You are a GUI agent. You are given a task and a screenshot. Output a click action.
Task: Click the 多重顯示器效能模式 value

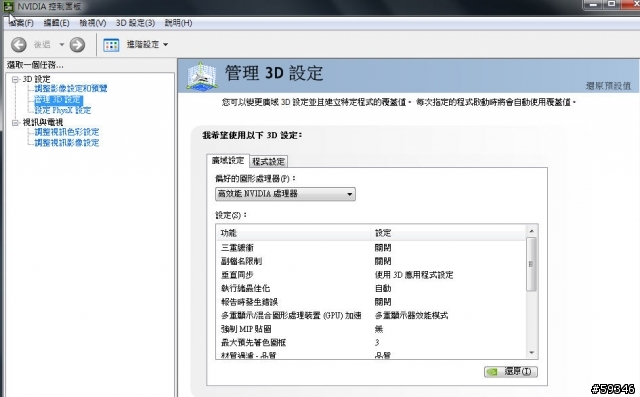click(x=411, y=315)
